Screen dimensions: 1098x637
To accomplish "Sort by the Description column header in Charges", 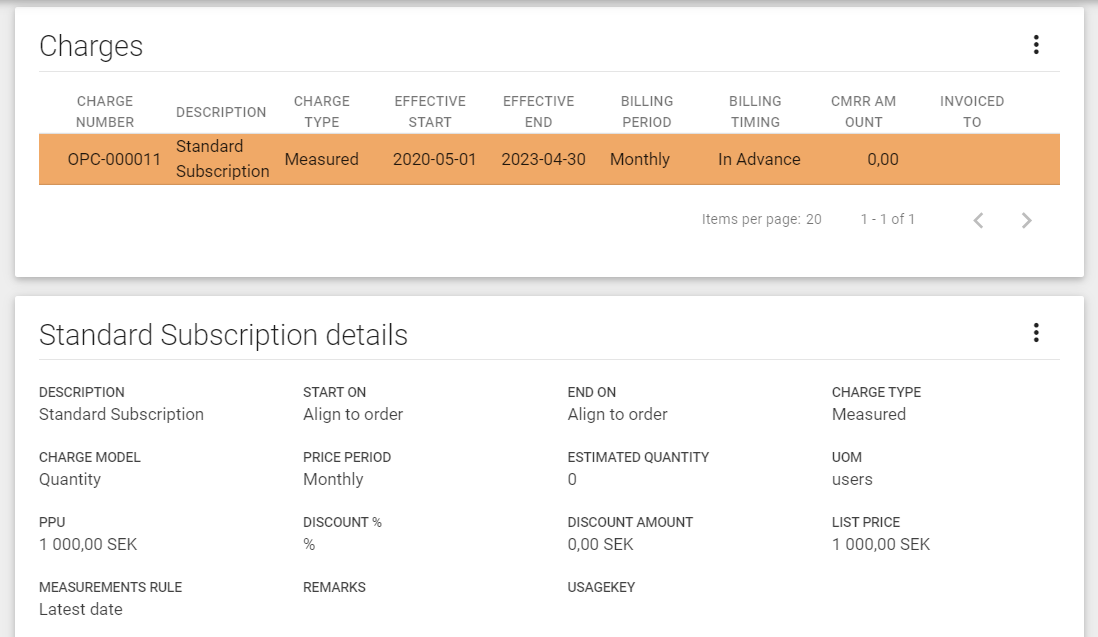I will click(x=221, y=112).
